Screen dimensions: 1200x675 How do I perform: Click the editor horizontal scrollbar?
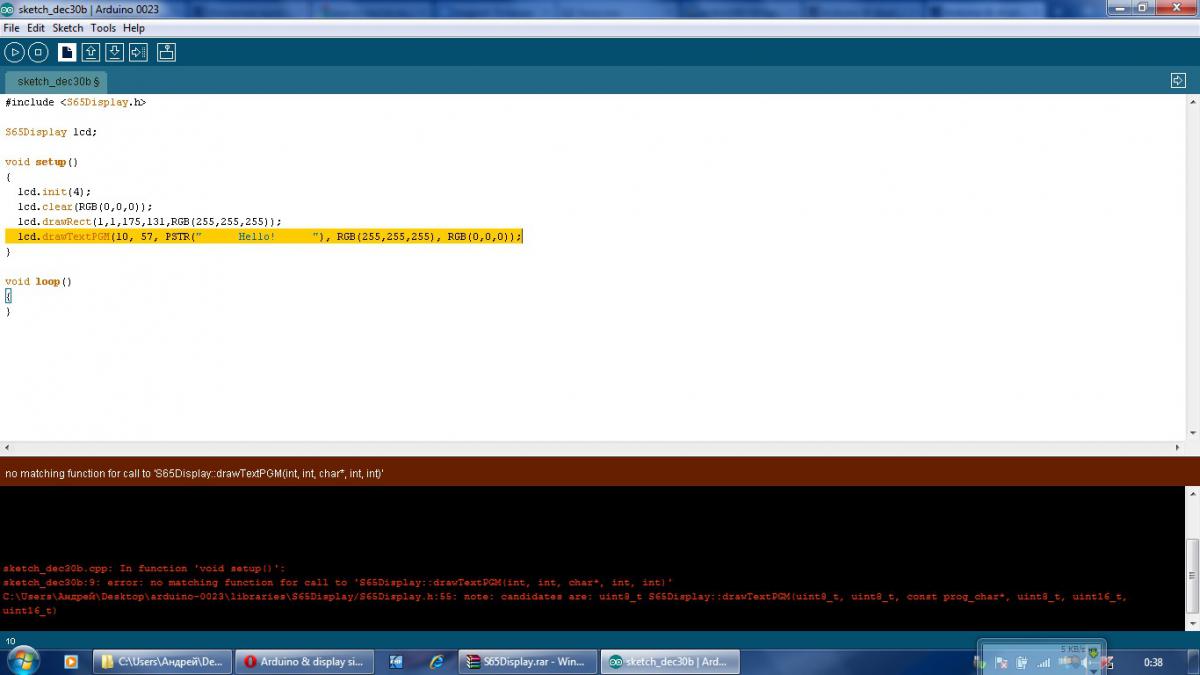(x=600, y=448)
